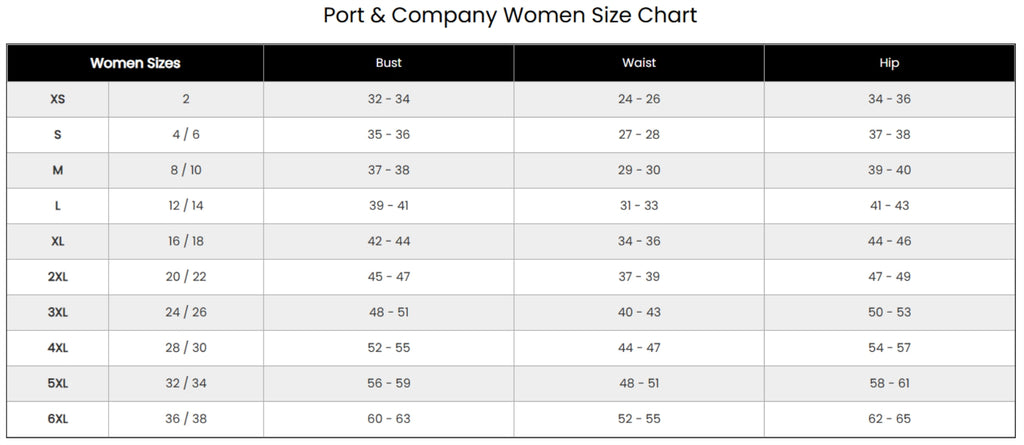The image size is (1024, 445).
Task: Click the 4XL size label
Action: tap(57, 348)
